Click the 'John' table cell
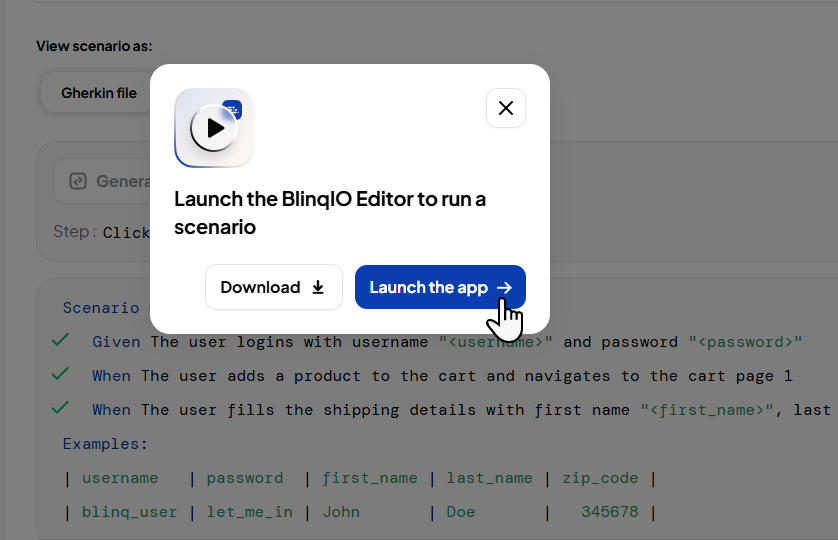The width and height of the screenshot is (838, 540). pos(341,512)
